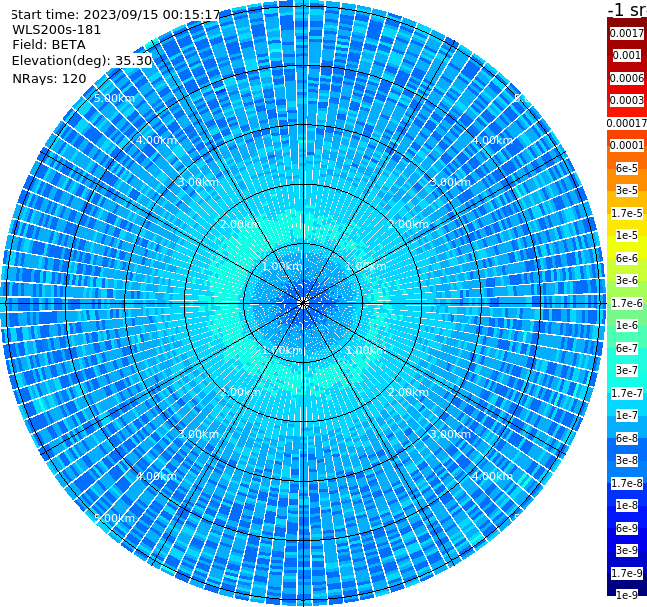Select the upper-left 1.00km range label
Screen dimensions: 647x607
pos(283,266)
